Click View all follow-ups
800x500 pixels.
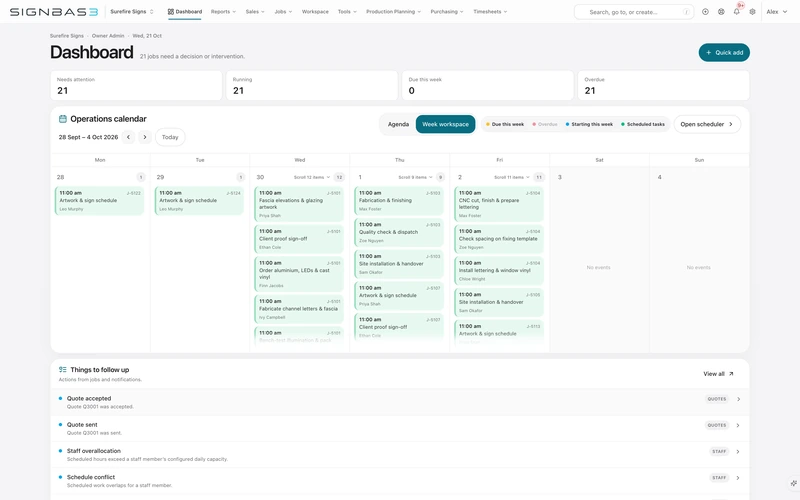pyautogui.click(x=718, y=374)
